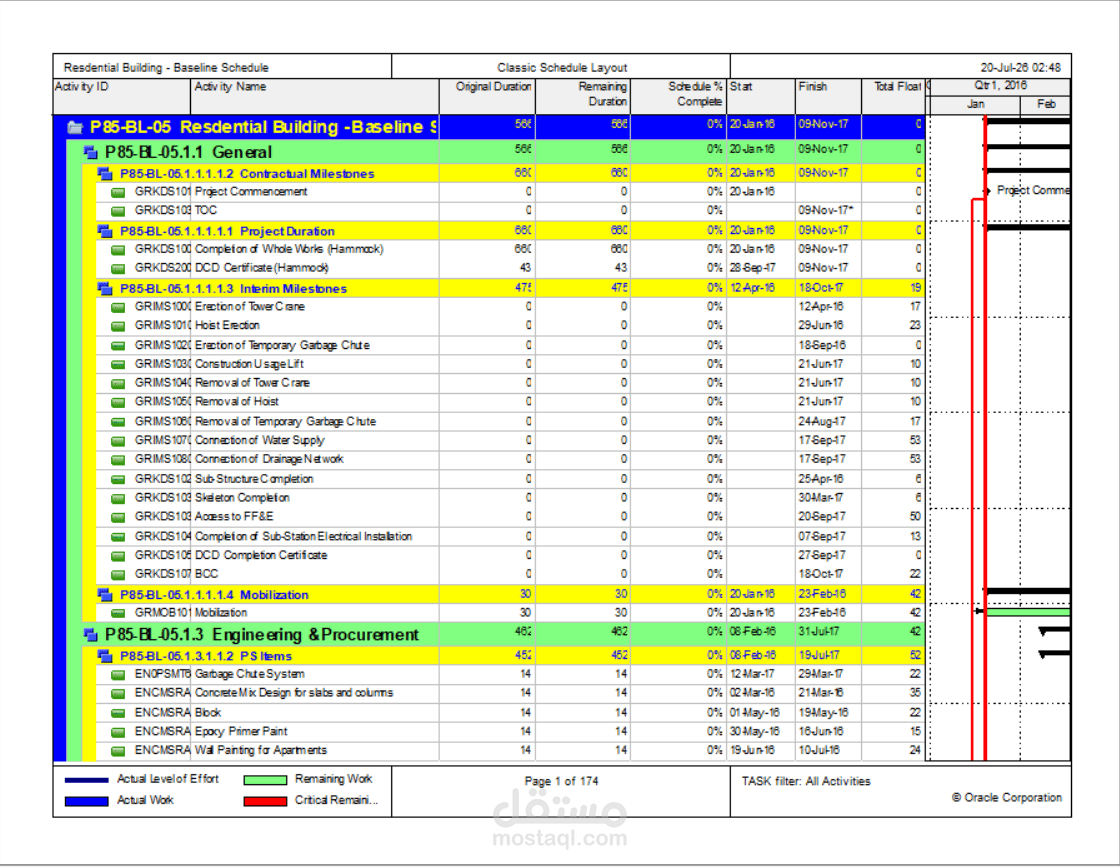Click Removal of Temporary Garbage Chute activity name
The image size is (1120, 867).
pyautogui.click(x=285, y=421)
